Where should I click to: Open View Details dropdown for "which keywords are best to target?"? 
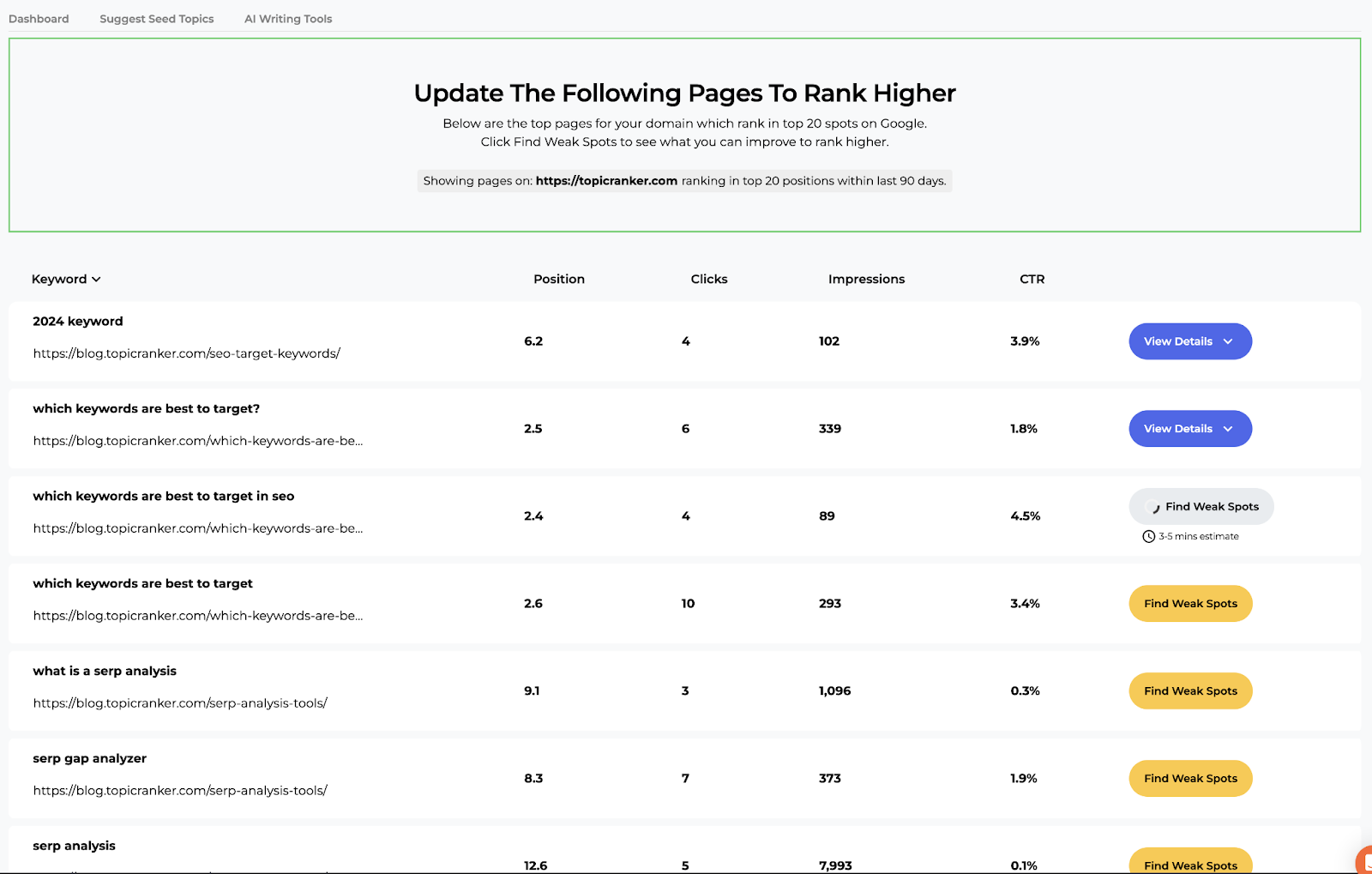(1228, 428)
